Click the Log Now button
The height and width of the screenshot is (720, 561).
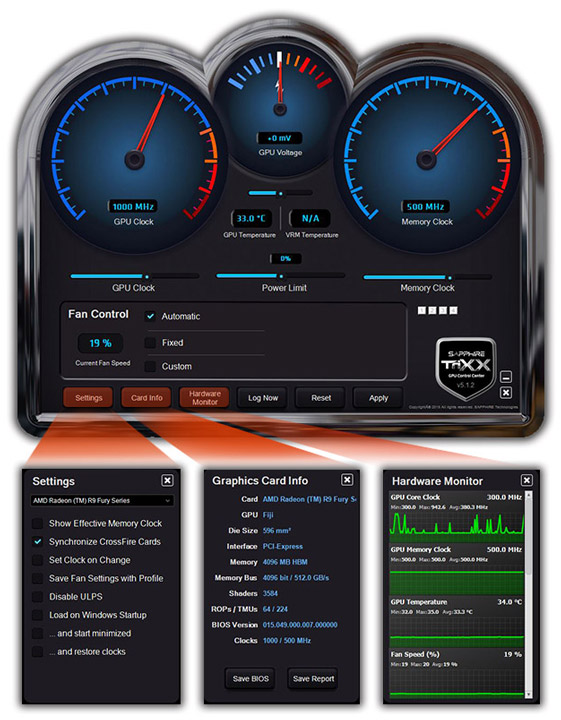[263, 398]
